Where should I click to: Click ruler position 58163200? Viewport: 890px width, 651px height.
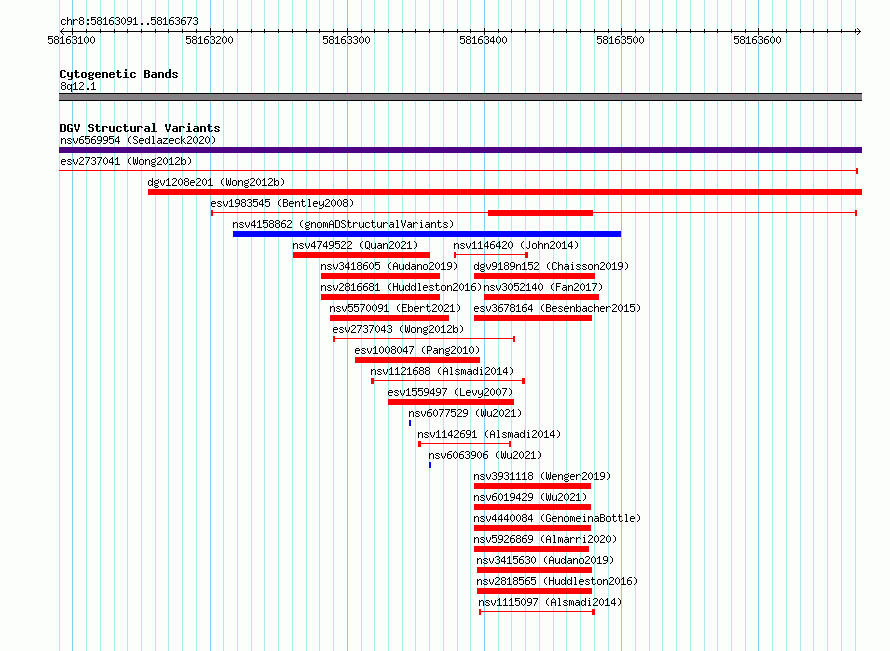[x=209, y=40]
